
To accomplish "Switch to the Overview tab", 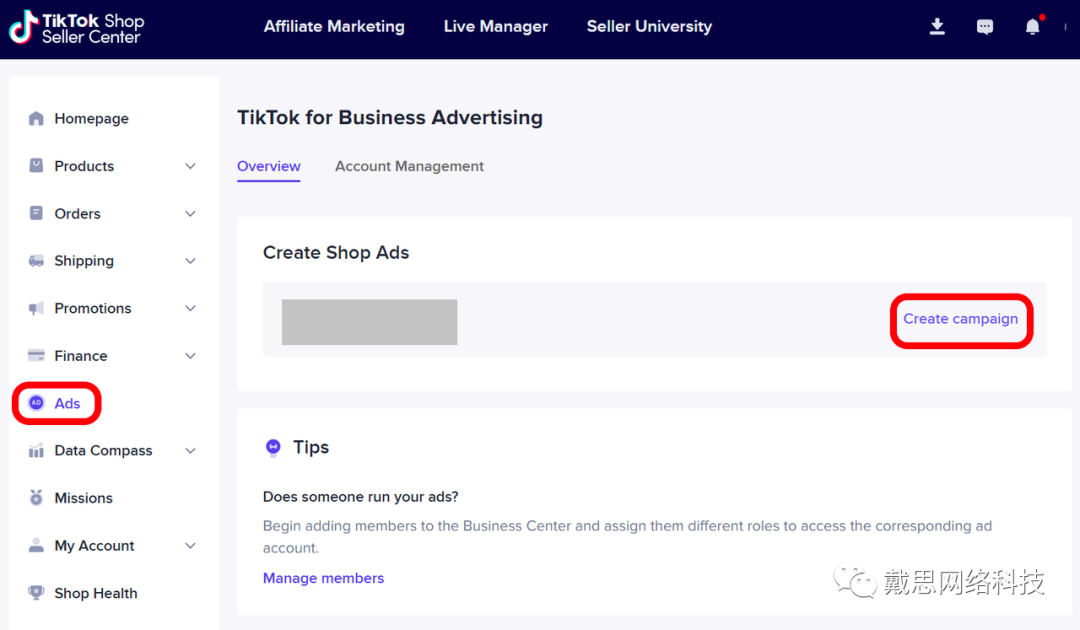I will pos(269,166).
